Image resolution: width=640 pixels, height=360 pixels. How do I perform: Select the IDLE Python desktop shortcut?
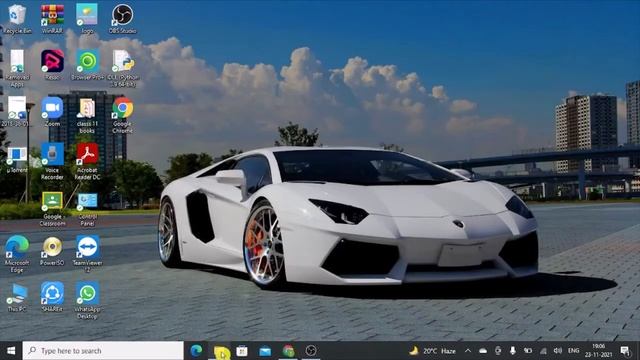tap(123, 68)
